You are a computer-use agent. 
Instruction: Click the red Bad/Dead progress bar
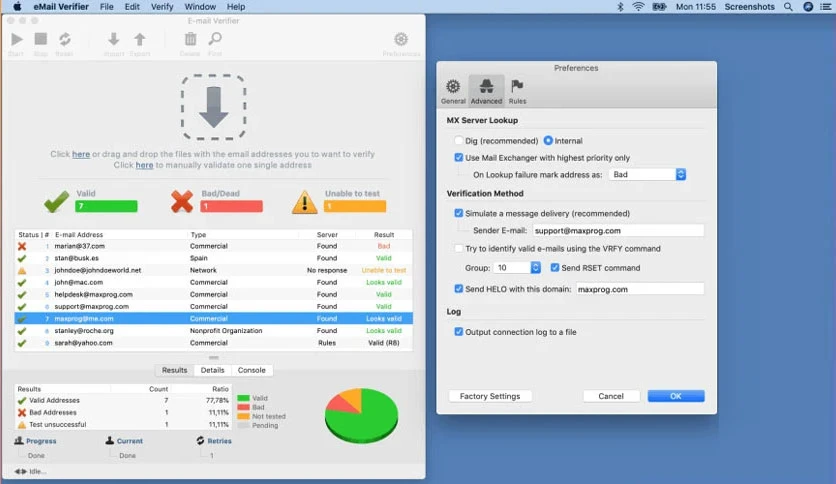click(231, 206)
